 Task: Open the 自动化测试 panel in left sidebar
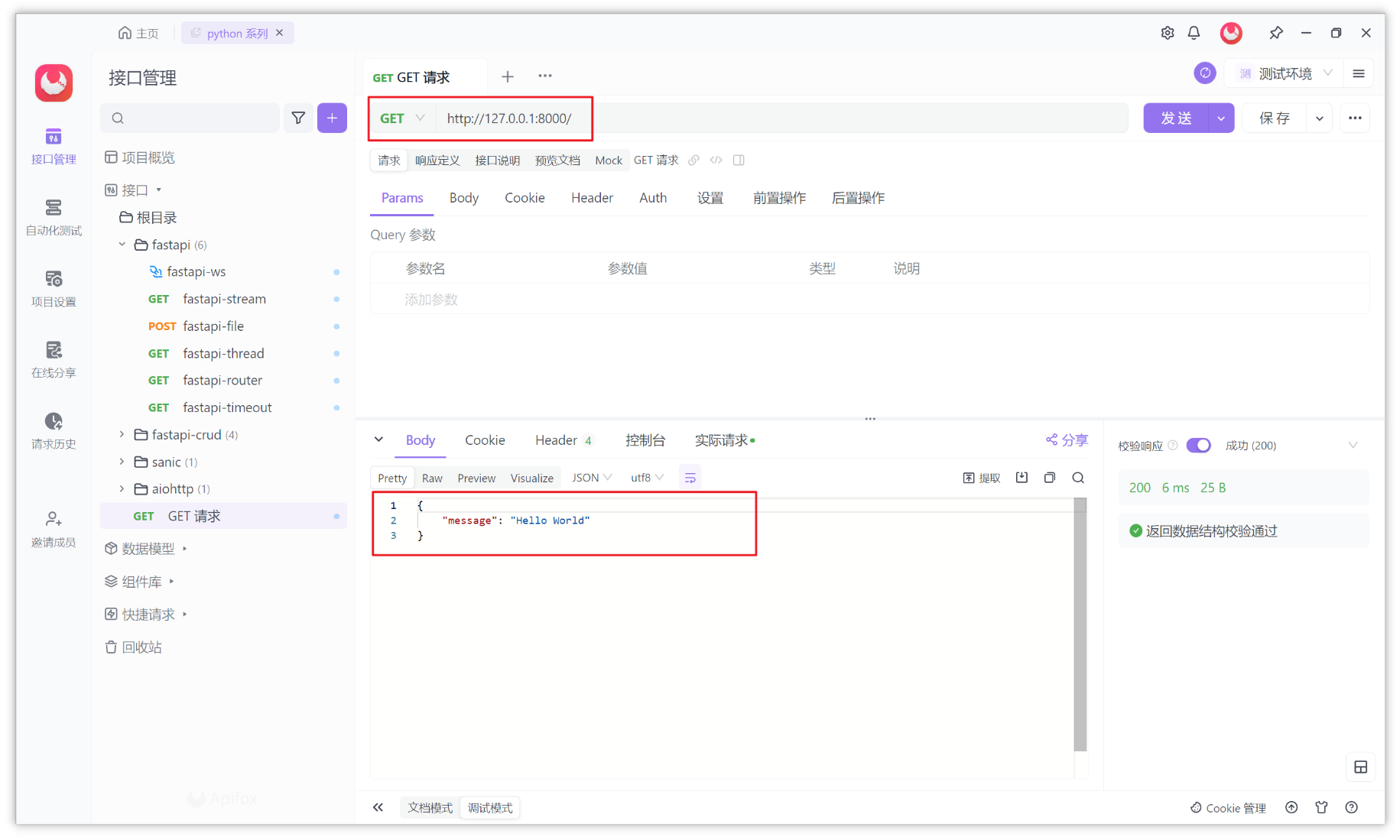pos(53,218)
